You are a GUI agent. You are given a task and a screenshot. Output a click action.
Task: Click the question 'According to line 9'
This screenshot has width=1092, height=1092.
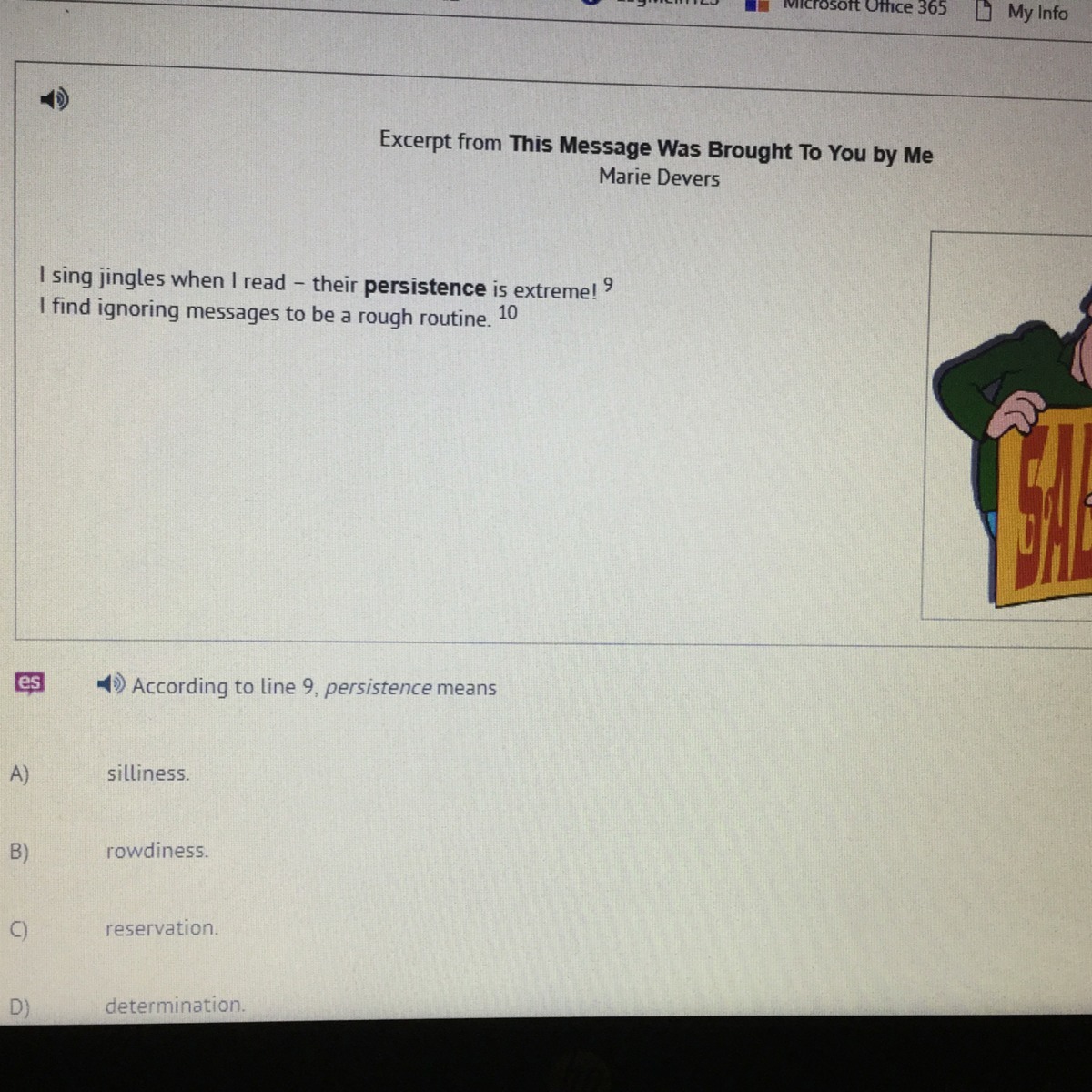[314, 686]
